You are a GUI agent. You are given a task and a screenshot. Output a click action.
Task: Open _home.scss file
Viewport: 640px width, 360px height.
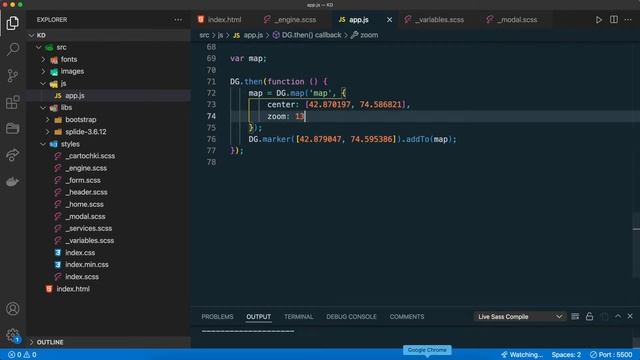click(109, 204)
